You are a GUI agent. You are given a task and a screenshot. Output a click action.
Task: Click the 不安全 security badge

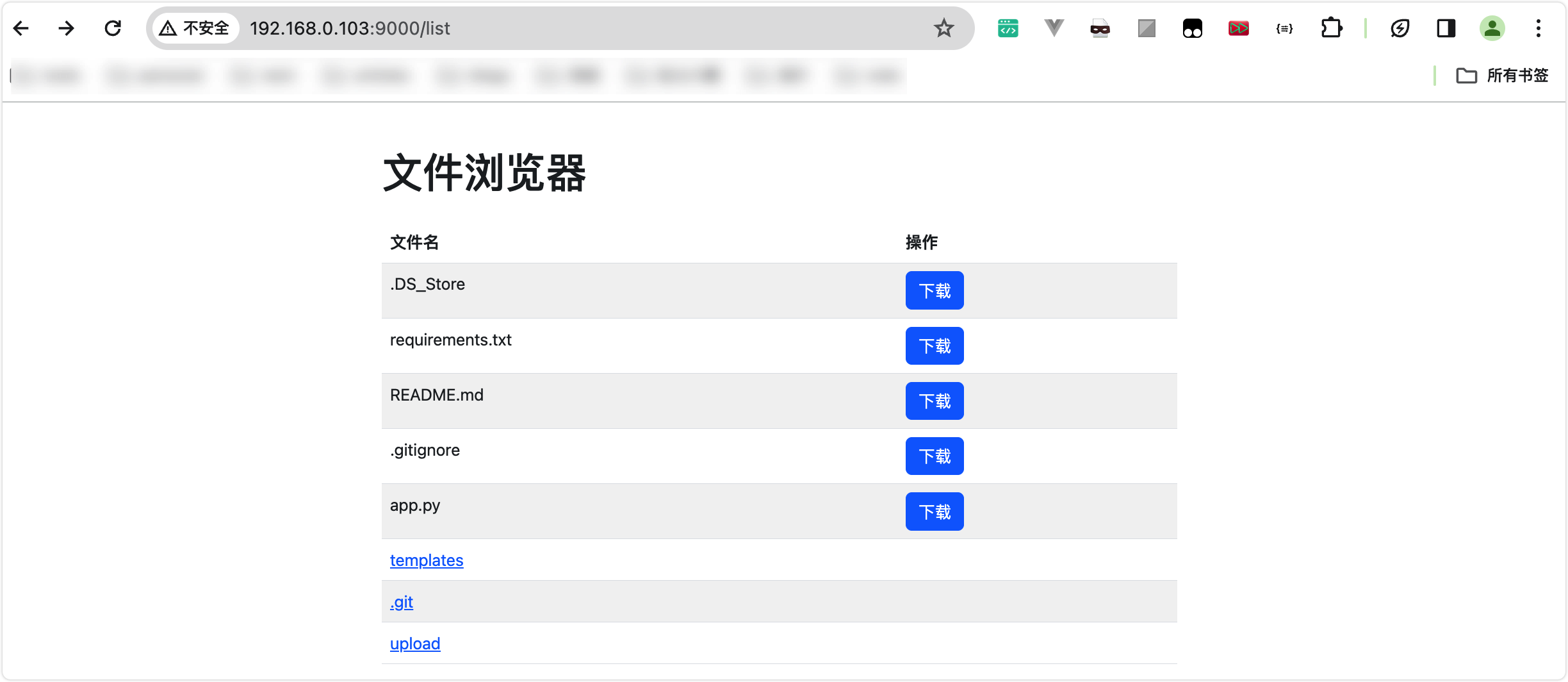coord(194,28)
